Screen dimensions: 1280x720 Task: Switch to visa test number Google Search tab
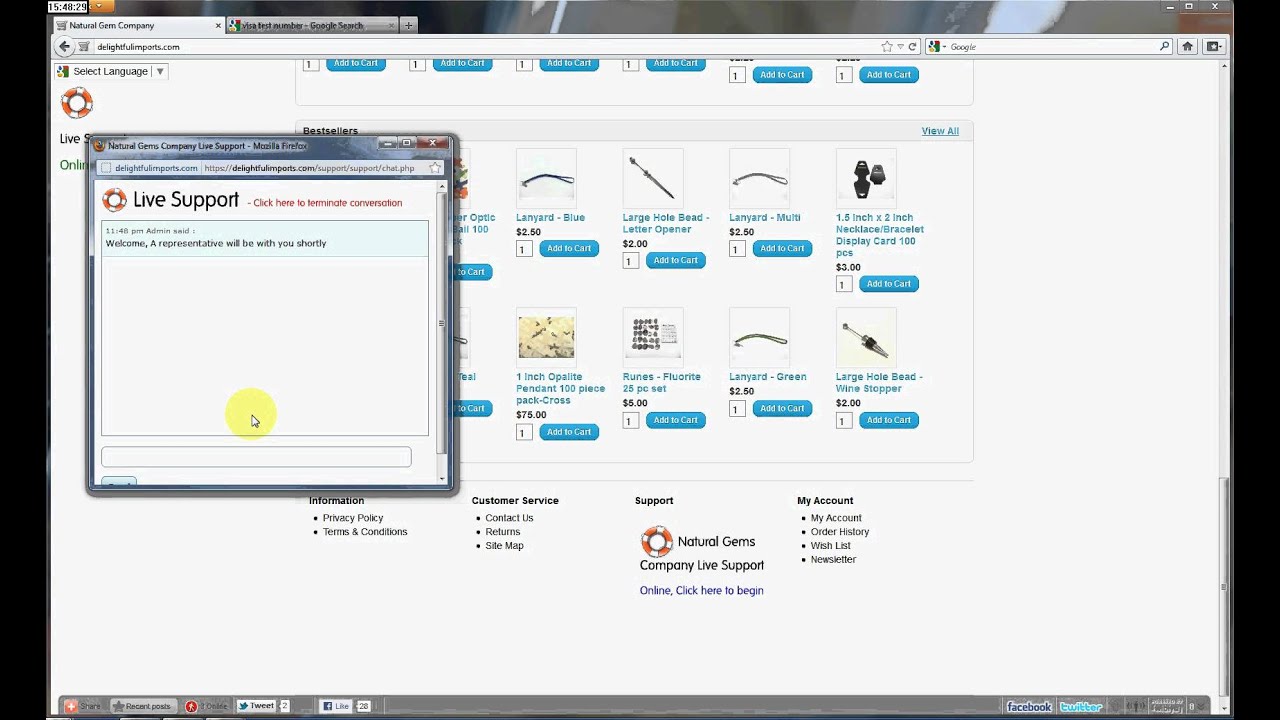(312, 25)
